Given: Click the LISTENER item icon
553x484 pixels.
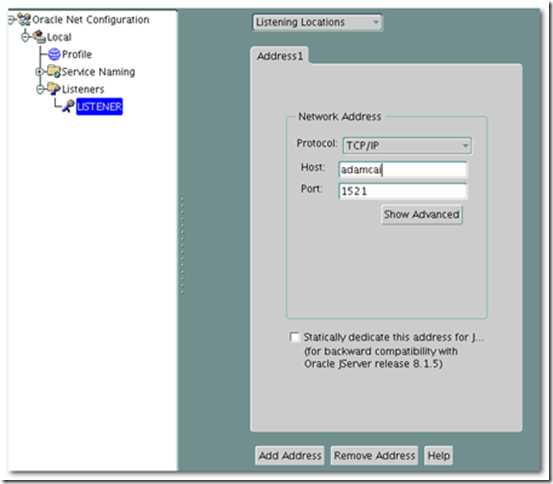Looking at the screenshot, I should [68, 106].
